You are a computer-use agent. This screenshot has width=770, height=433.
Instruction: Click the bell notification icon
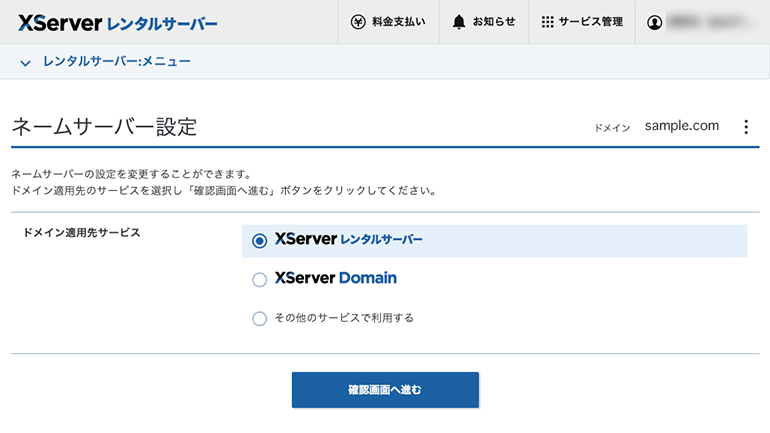pos(459,22)
